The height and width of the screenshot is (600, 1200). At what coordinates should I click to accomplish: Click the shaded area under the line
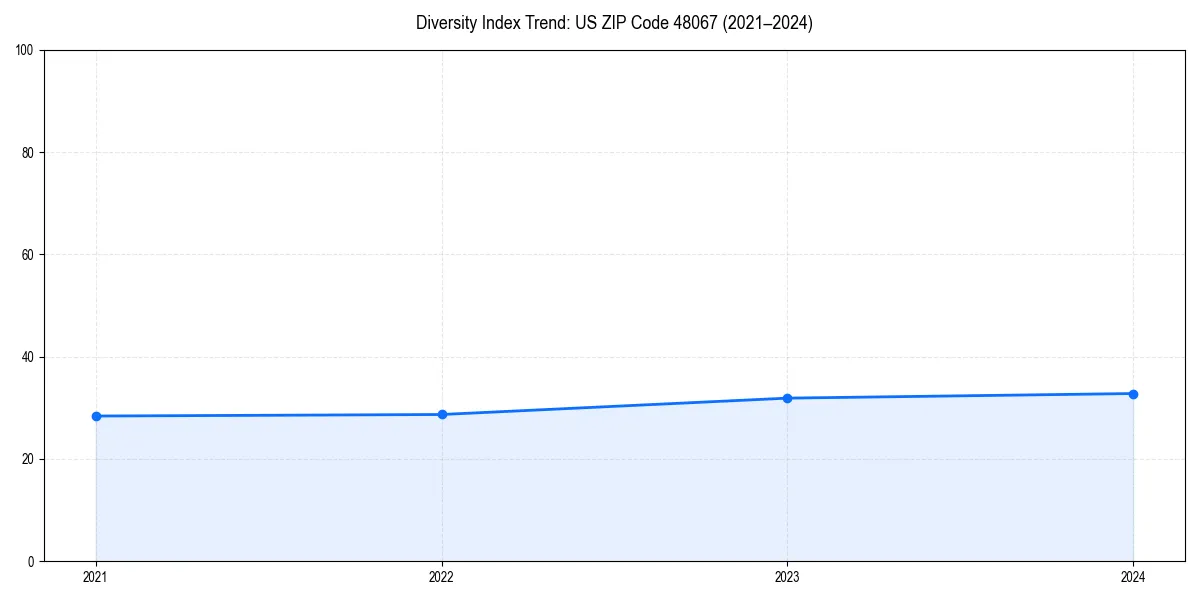tap(600, 490)
